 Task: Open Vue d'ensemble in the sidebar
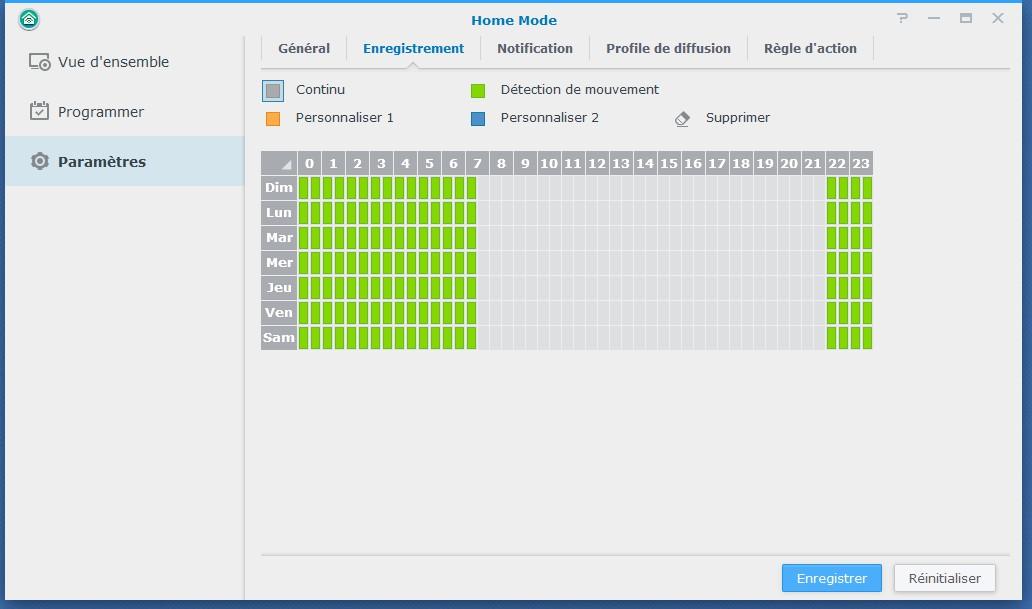[x=113, y=62]
